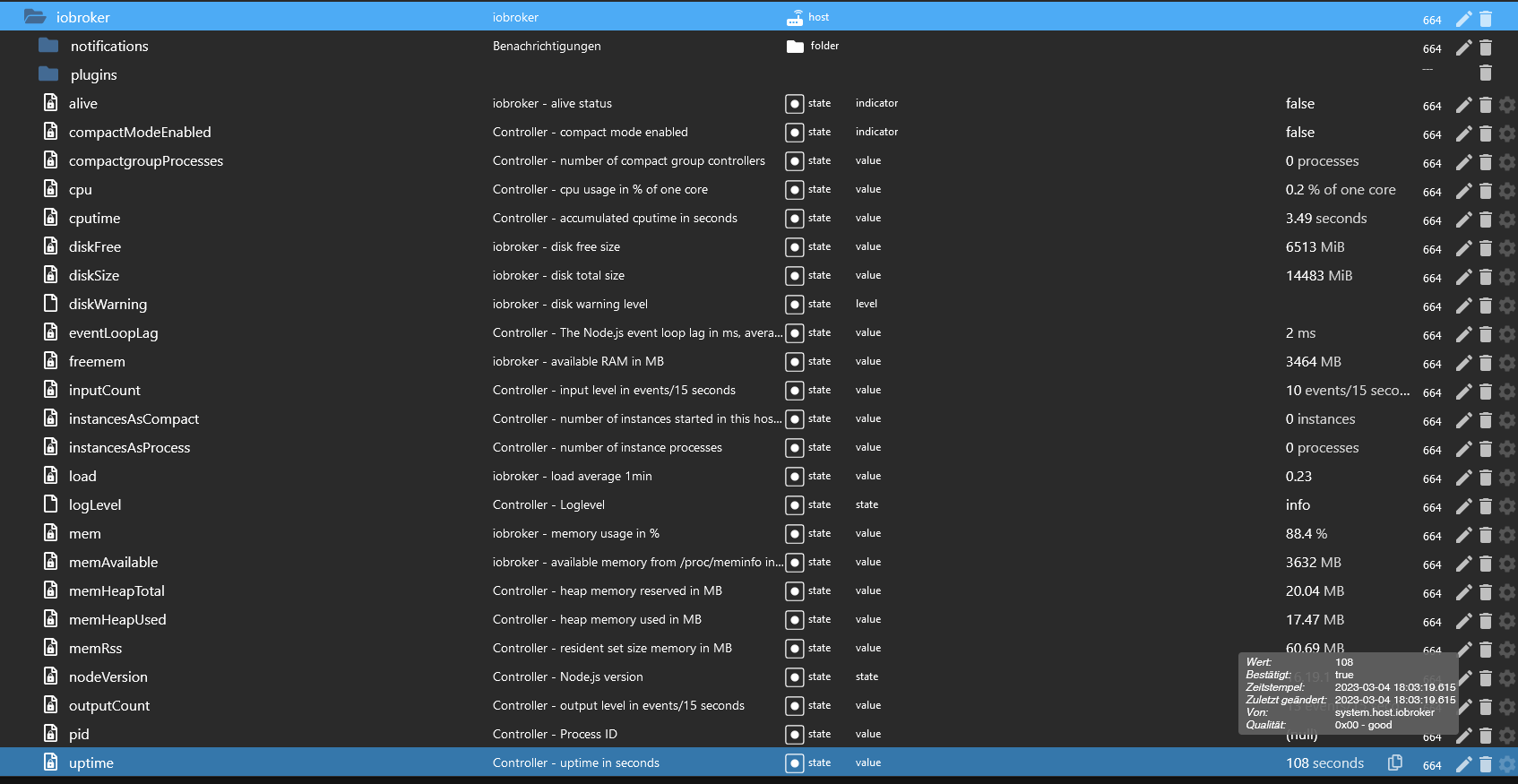This screenshot has width=1518, height=784.
Task: Click the 'false' value in alive row
Action: click(x=1300, y=103)
